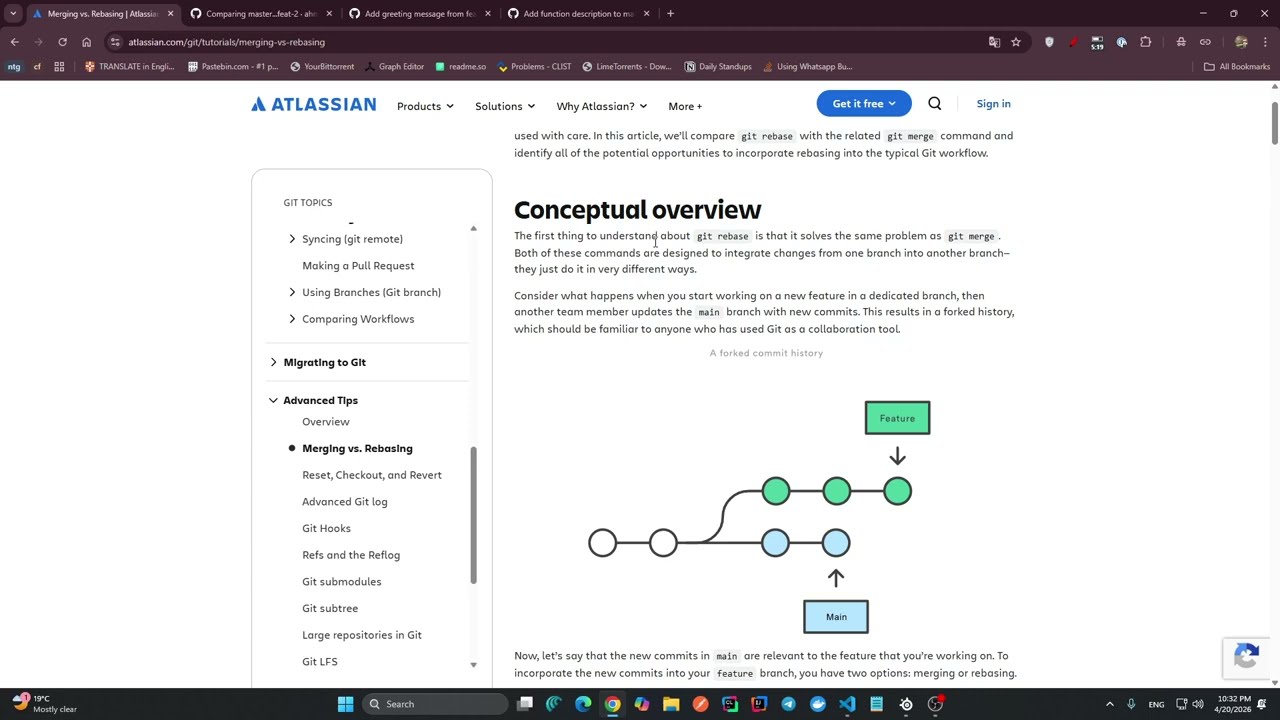Click the translate page icon in address bar
Screen dimensions: 1280x720
994,42
